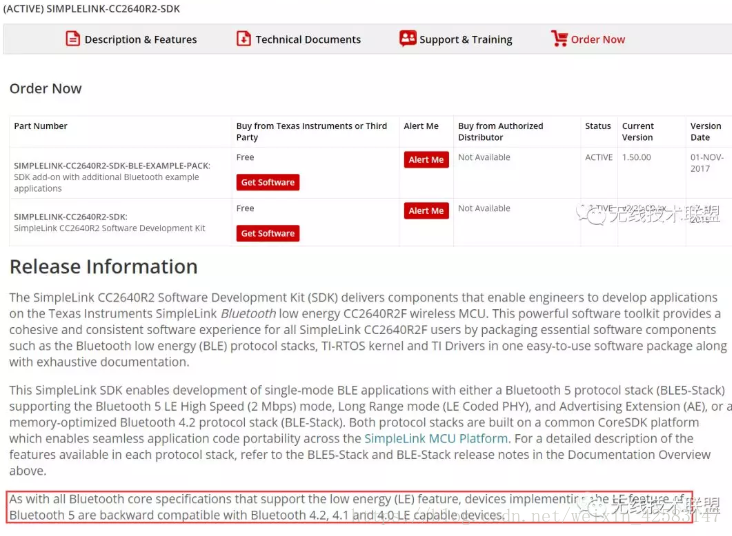Select the Order Now tab
The image size is (732, 536).
click(x=588, y=39)
